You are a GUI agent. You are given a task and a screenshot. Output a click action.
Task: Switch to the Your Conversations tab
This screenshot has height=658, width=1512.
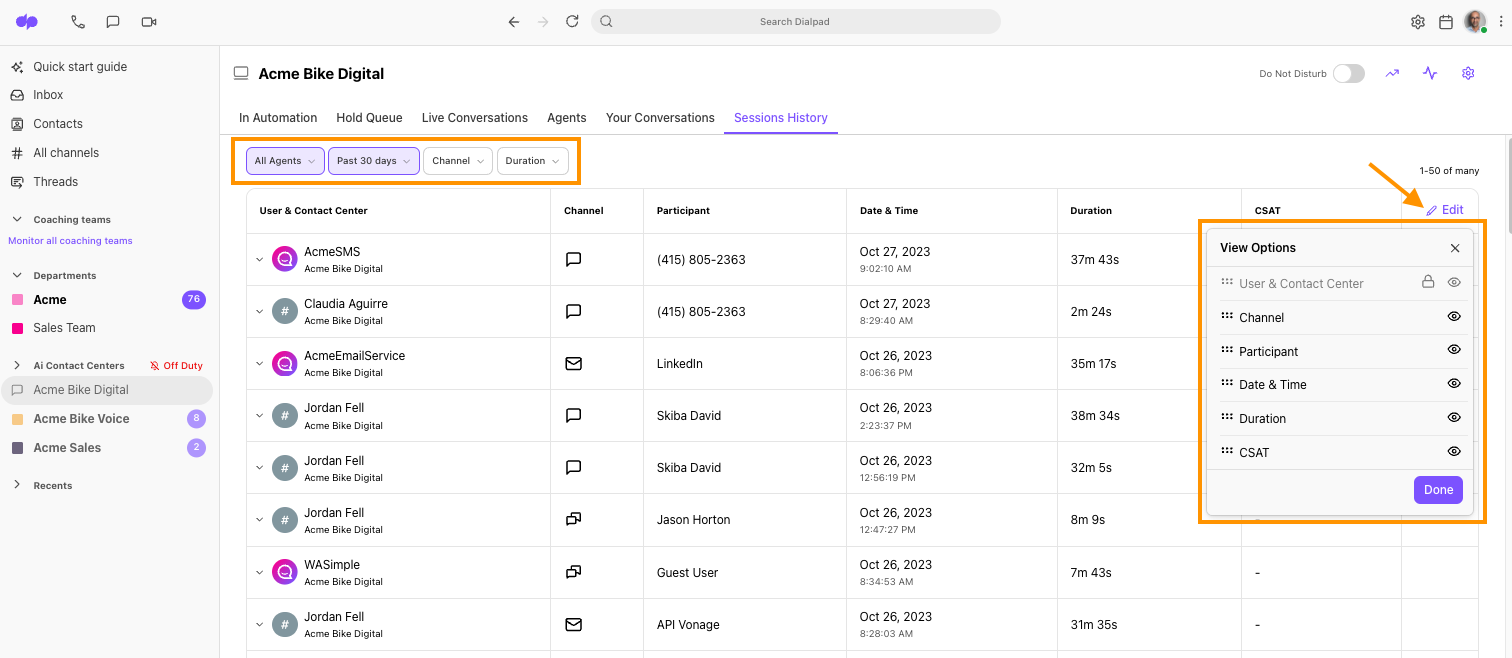point(660,118)
